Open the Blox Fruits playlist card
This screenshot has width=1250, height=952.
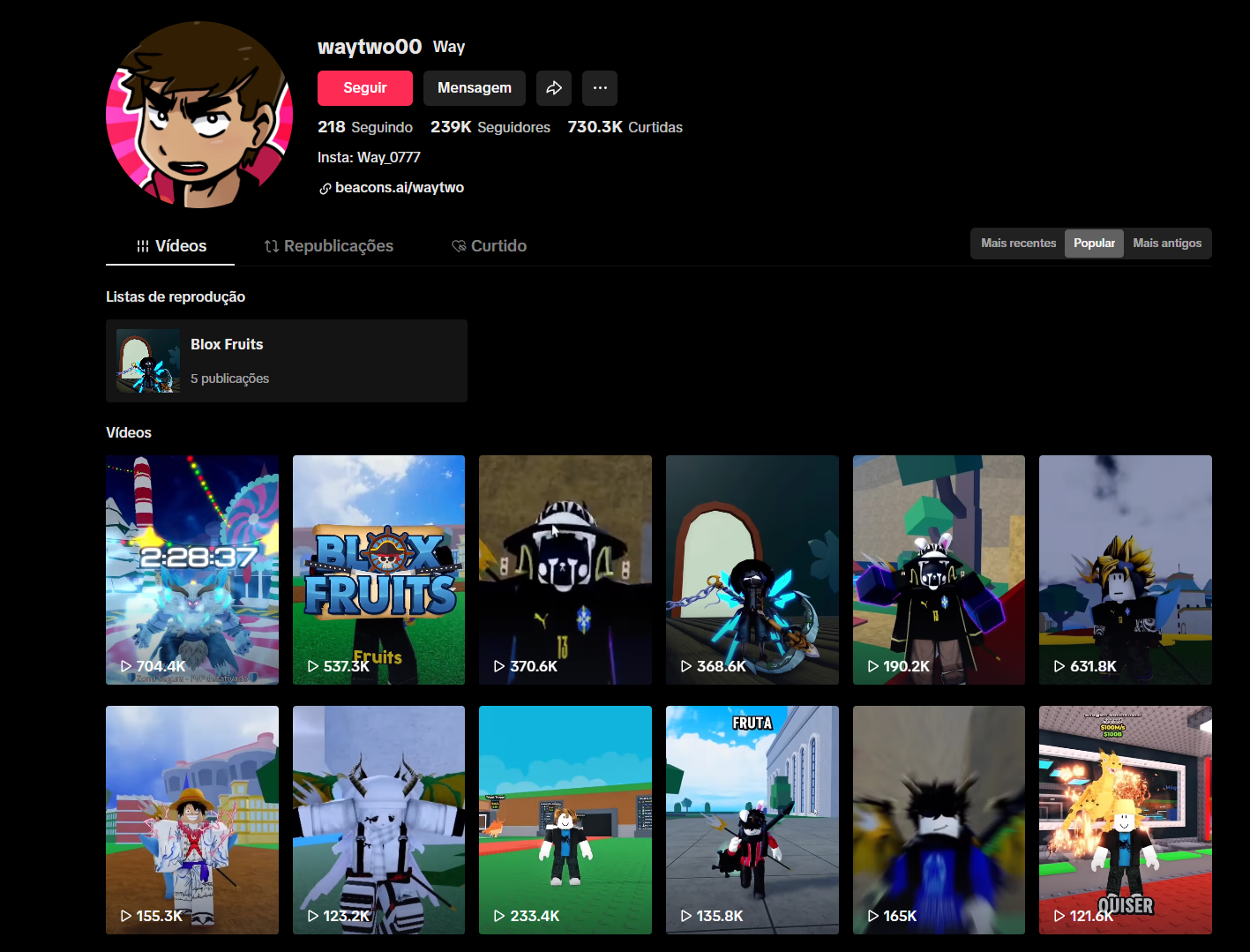pyautogui.click(x=287, y=361)
